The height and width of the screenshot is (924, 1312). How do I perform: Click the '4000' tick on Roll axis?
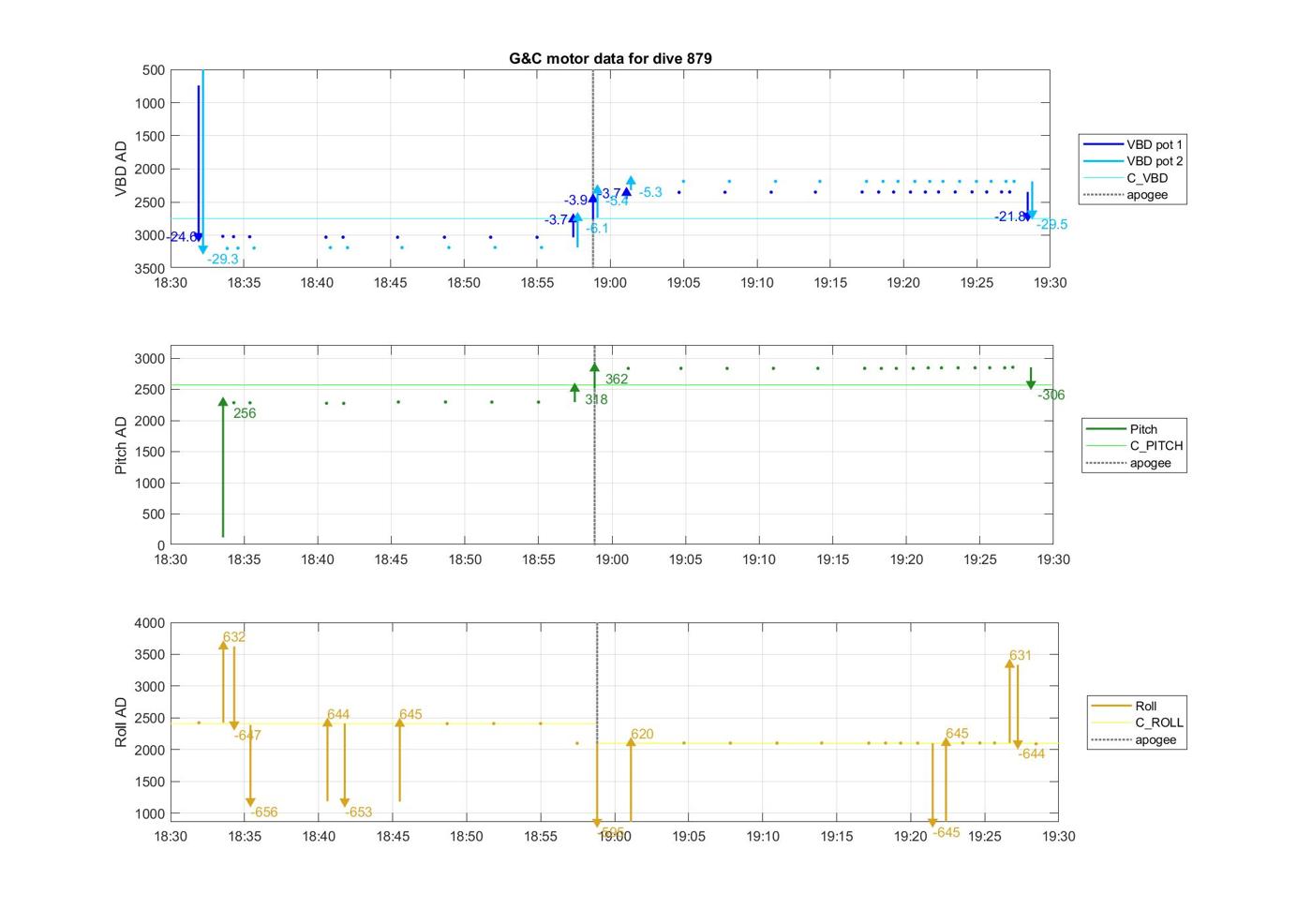click(150, 623)
